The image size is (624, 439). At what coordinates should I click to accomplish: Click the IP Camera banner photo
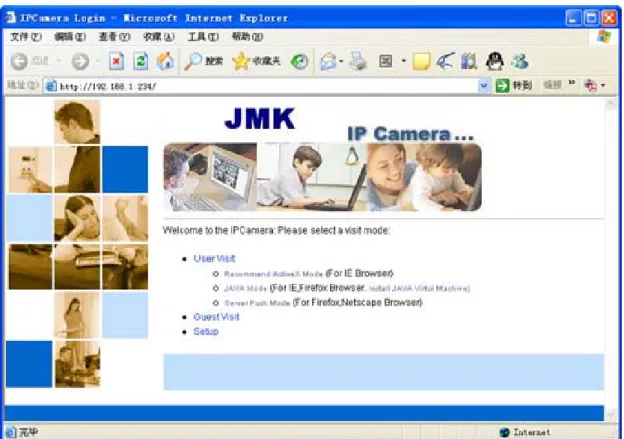pos(322,177)
